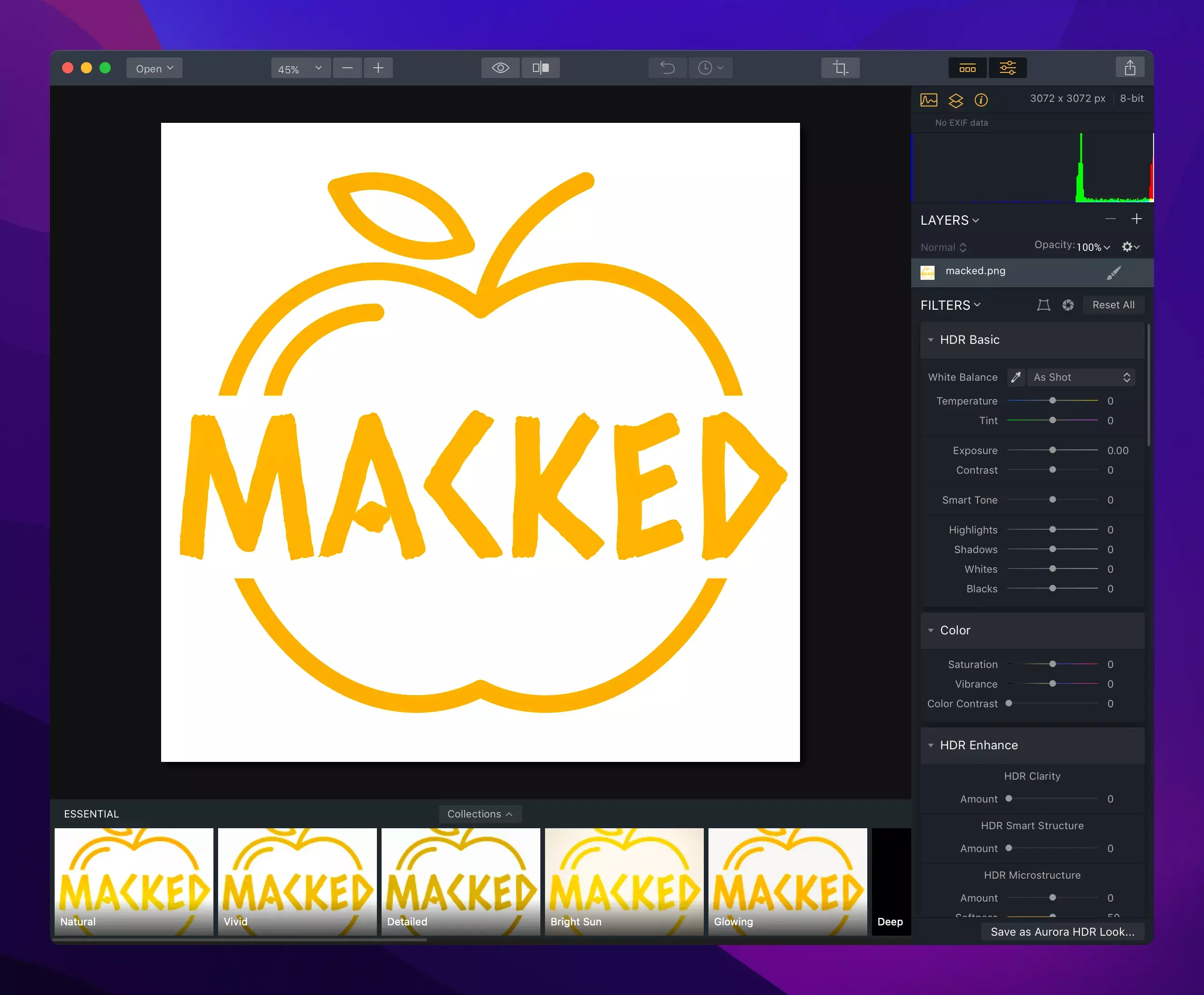Toggle the histogram display icon
The height and width of the screenshot is (995, 1204).
coord(929,100)
